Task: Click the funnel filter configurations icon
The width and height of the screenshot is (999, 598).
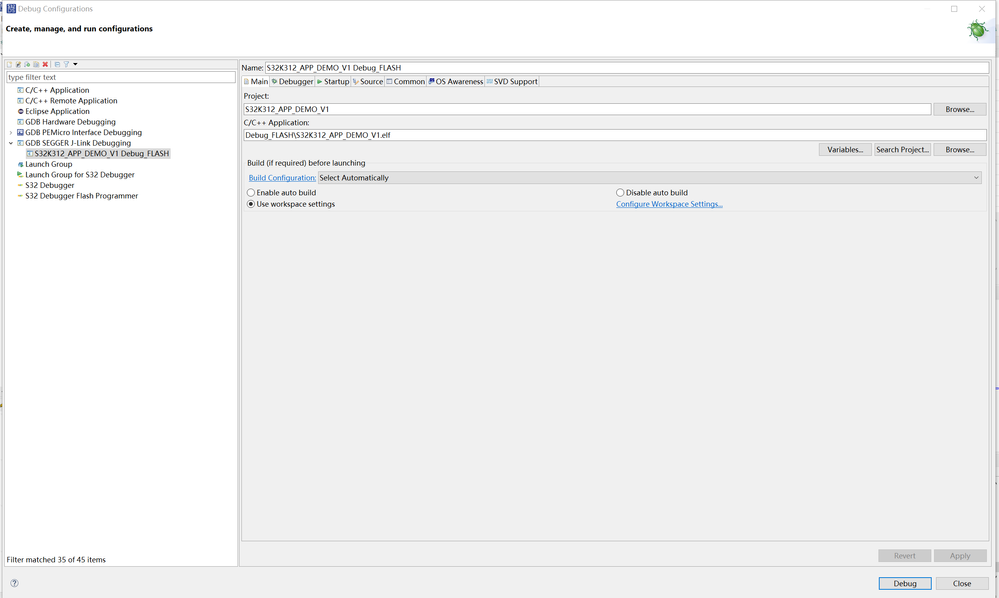Action: pos(66,64)
